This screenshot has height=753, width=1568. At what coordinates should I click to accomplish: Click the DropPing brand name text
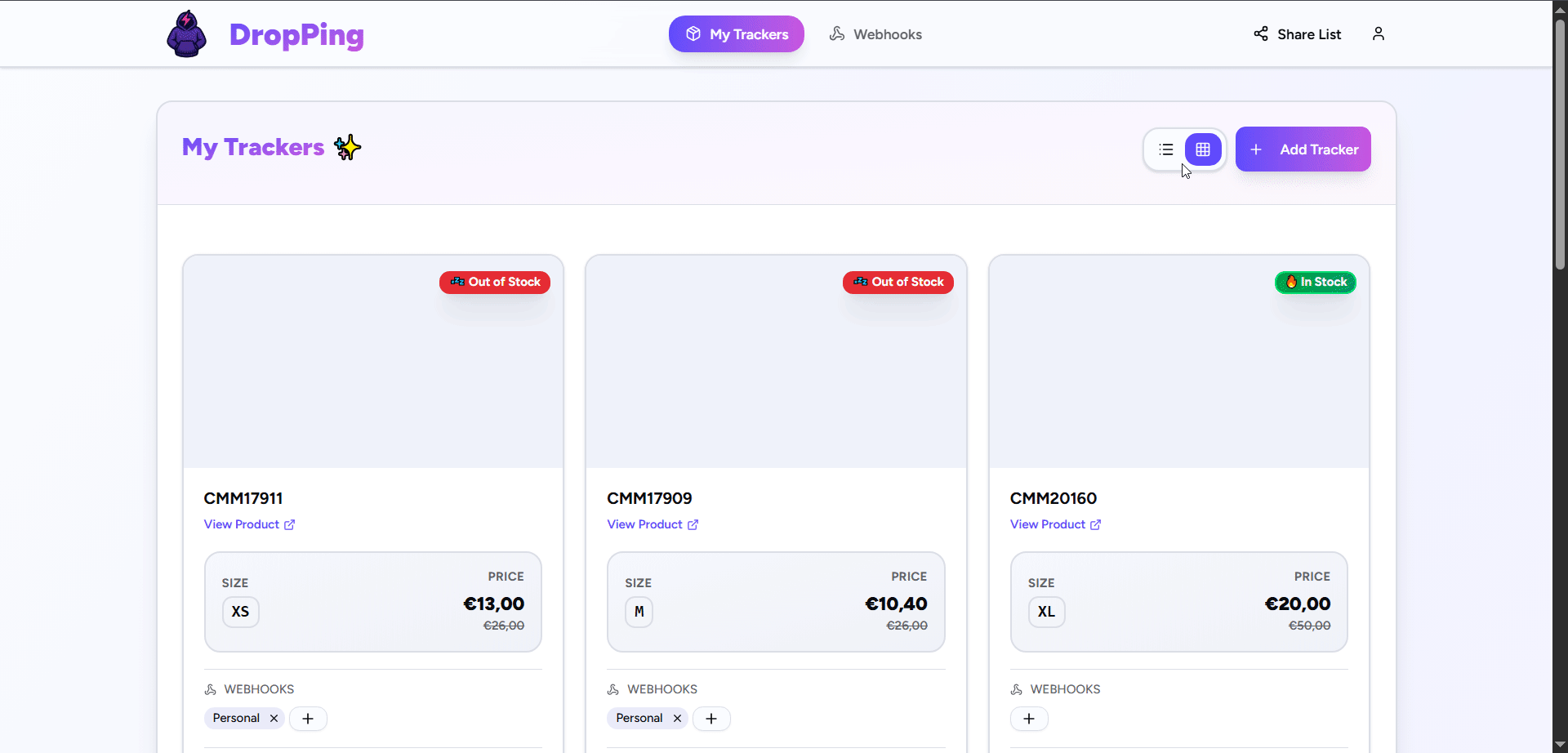(x=296, y=34)
